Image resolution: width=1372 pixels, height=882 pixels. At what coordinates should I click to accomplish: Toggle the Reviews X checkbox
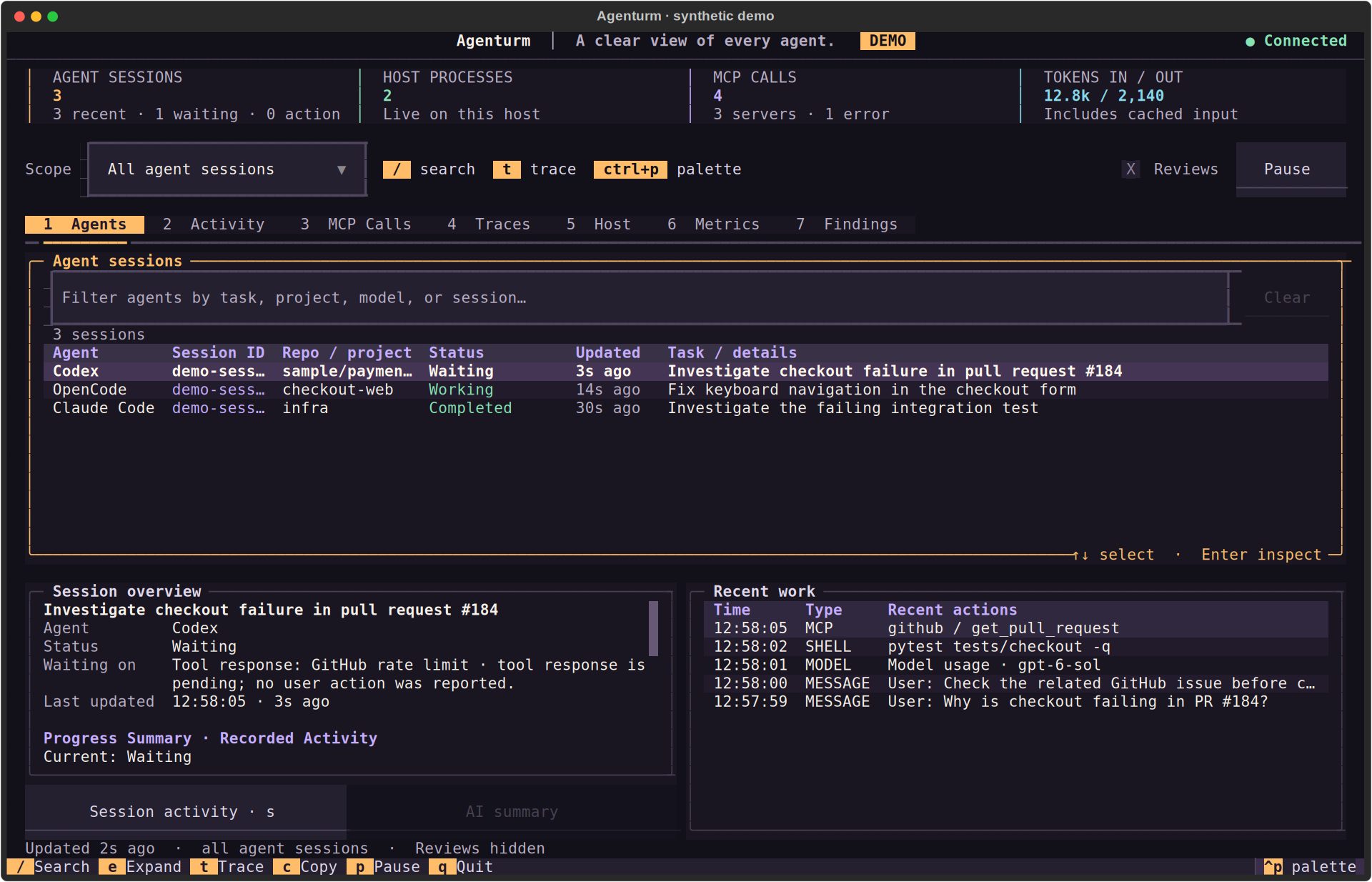click(1130, 169)
